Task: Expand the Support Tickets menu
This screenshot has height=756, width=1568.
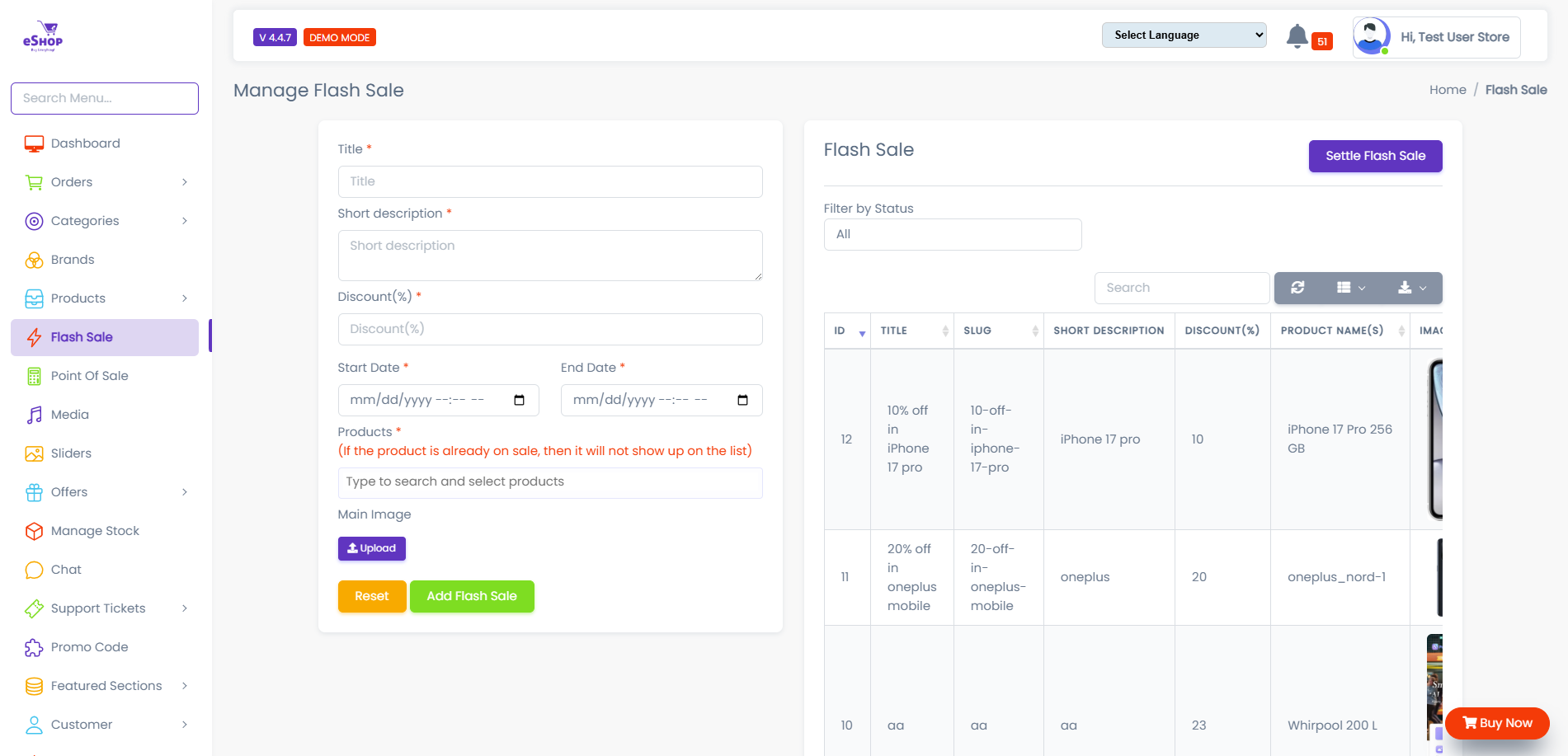Action: tap(105, 608)
